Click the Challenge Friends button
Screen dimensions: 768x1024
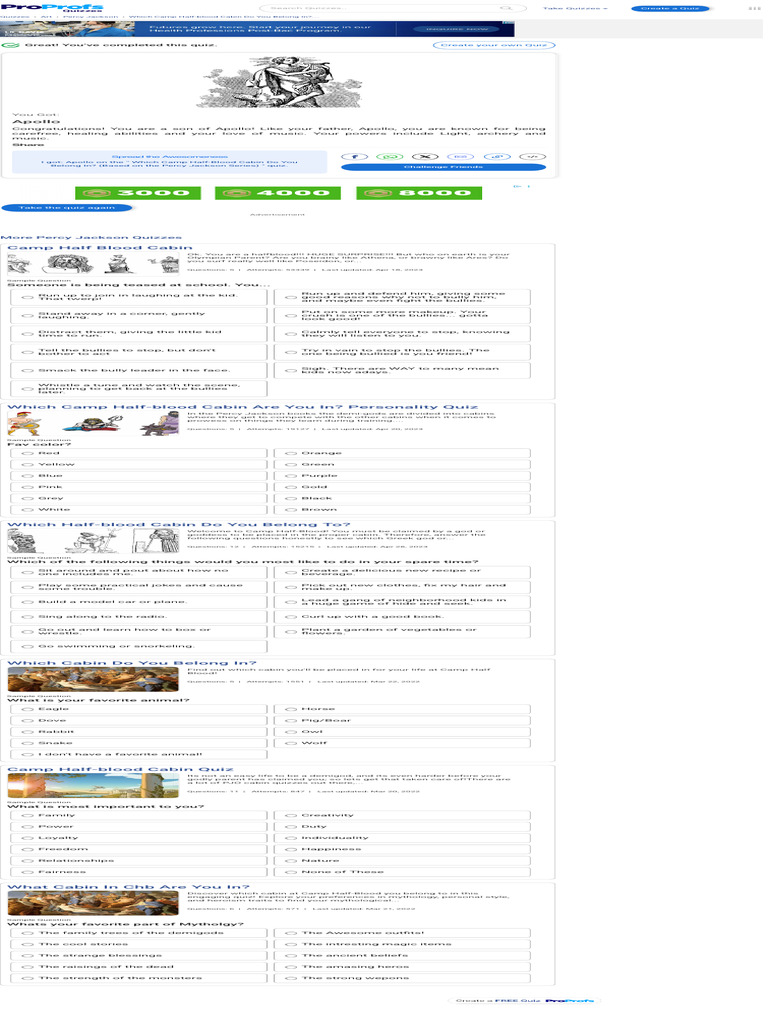tap(443, 167)
